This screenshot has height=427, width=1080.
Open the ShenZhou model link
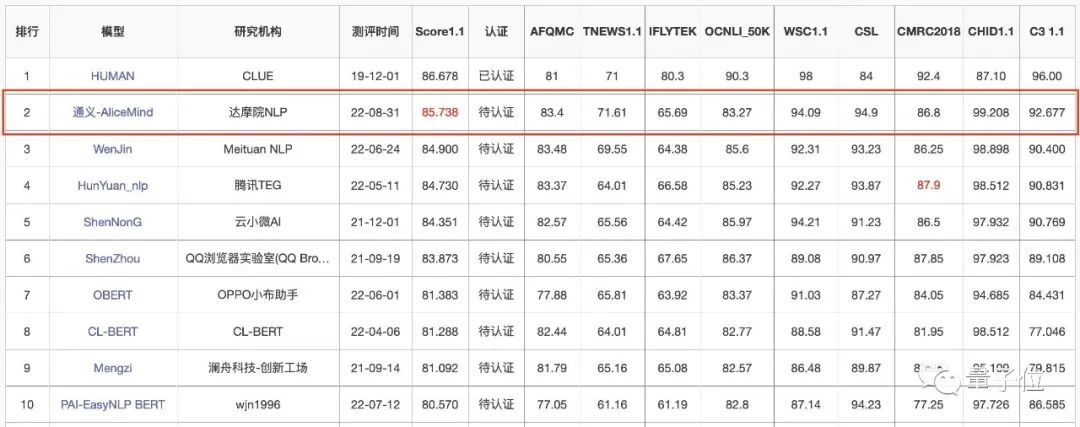pos(112,258)
